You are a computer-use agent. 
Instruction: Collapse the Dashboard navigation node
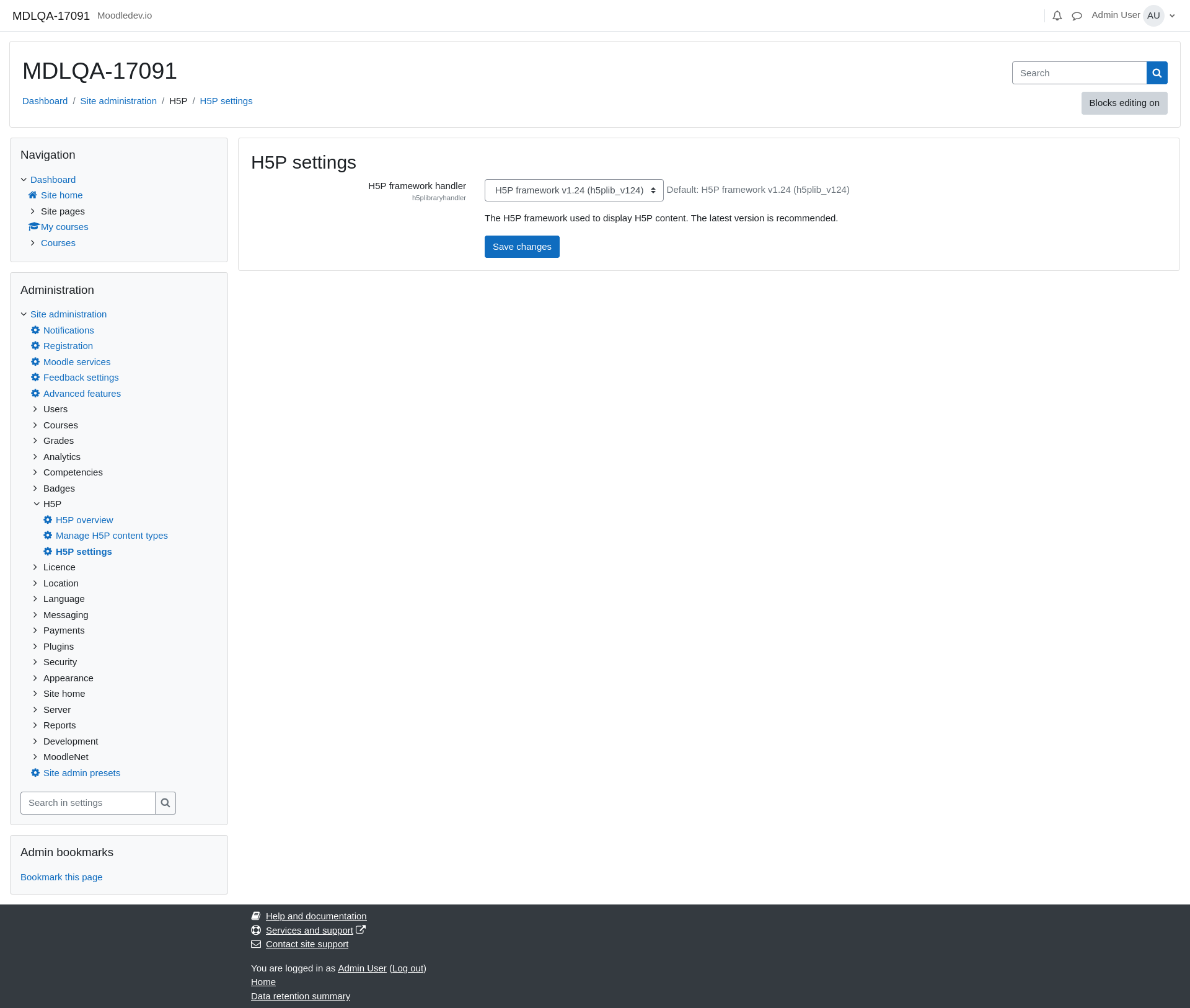24,180
